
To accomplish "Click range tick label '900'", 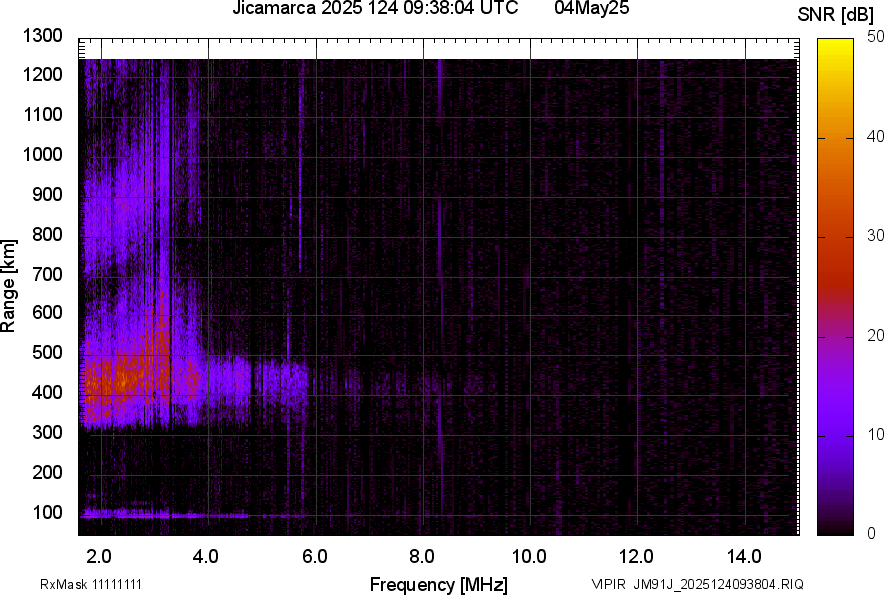I will point(47,194).
